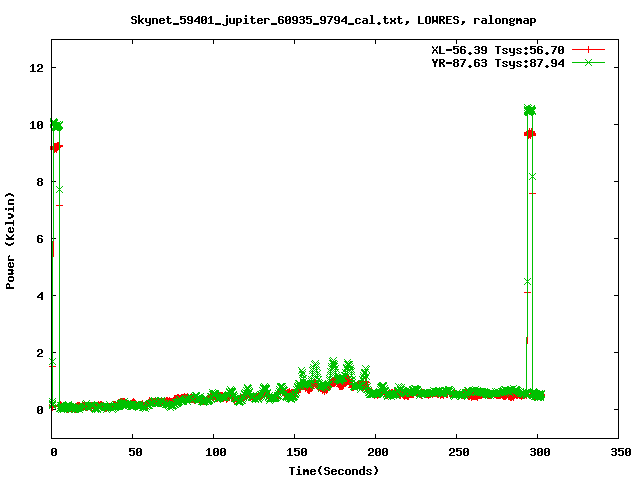Click the XL-56.39 Tsys:56.70 legend entry

(498, 50)
